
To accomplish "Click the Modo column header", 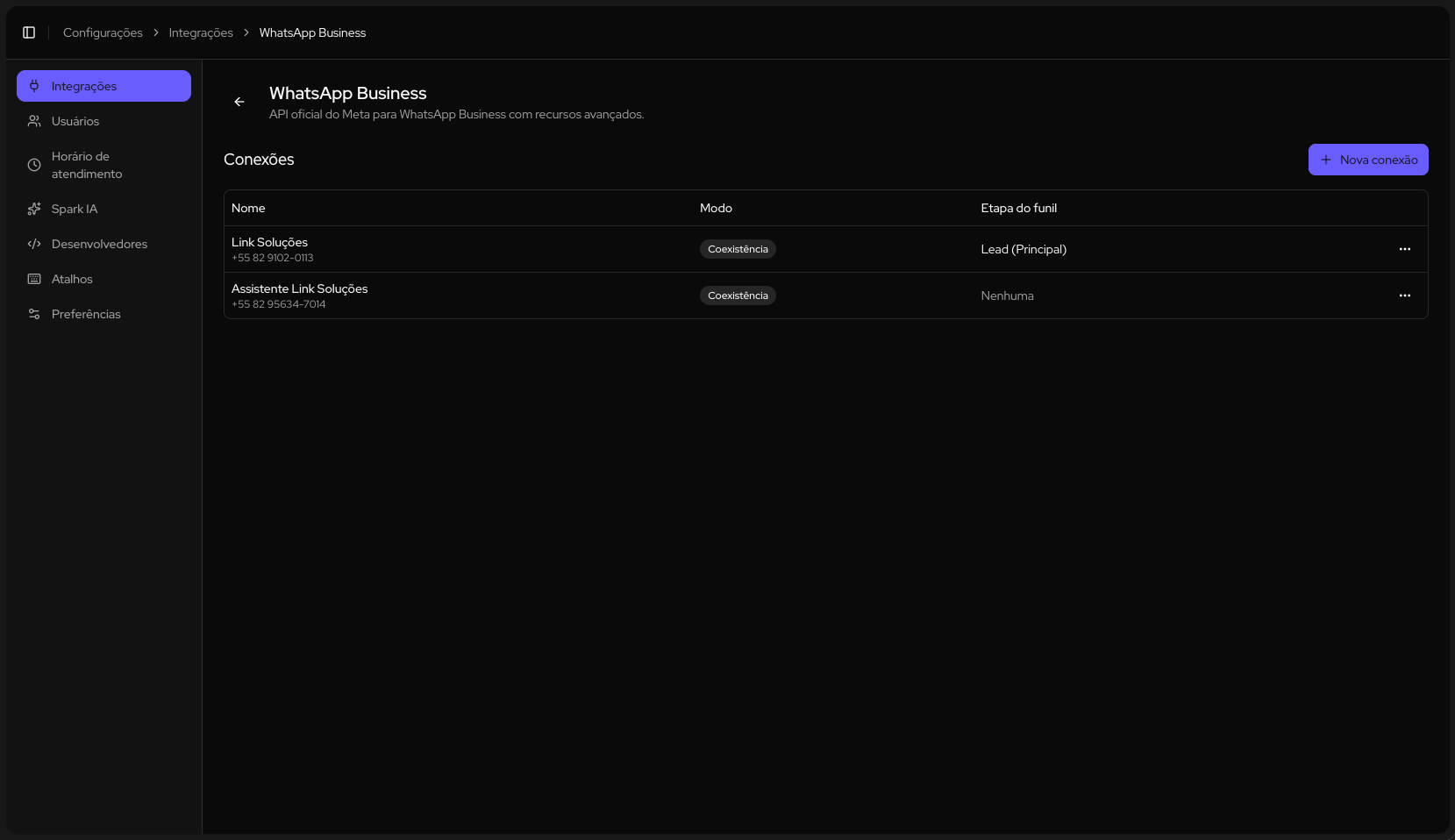I will [x=716, y=208].
